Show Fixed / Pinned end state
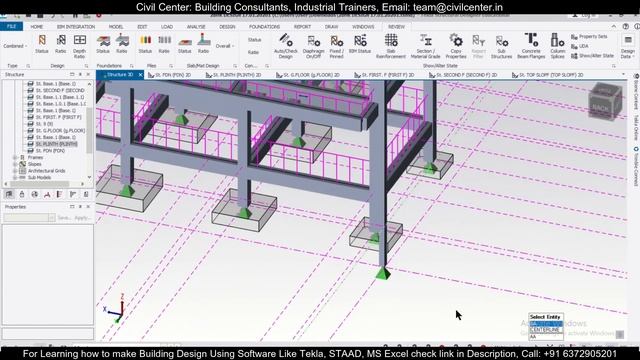The width and height of the screenshot is (640, 360). (337, 46)
